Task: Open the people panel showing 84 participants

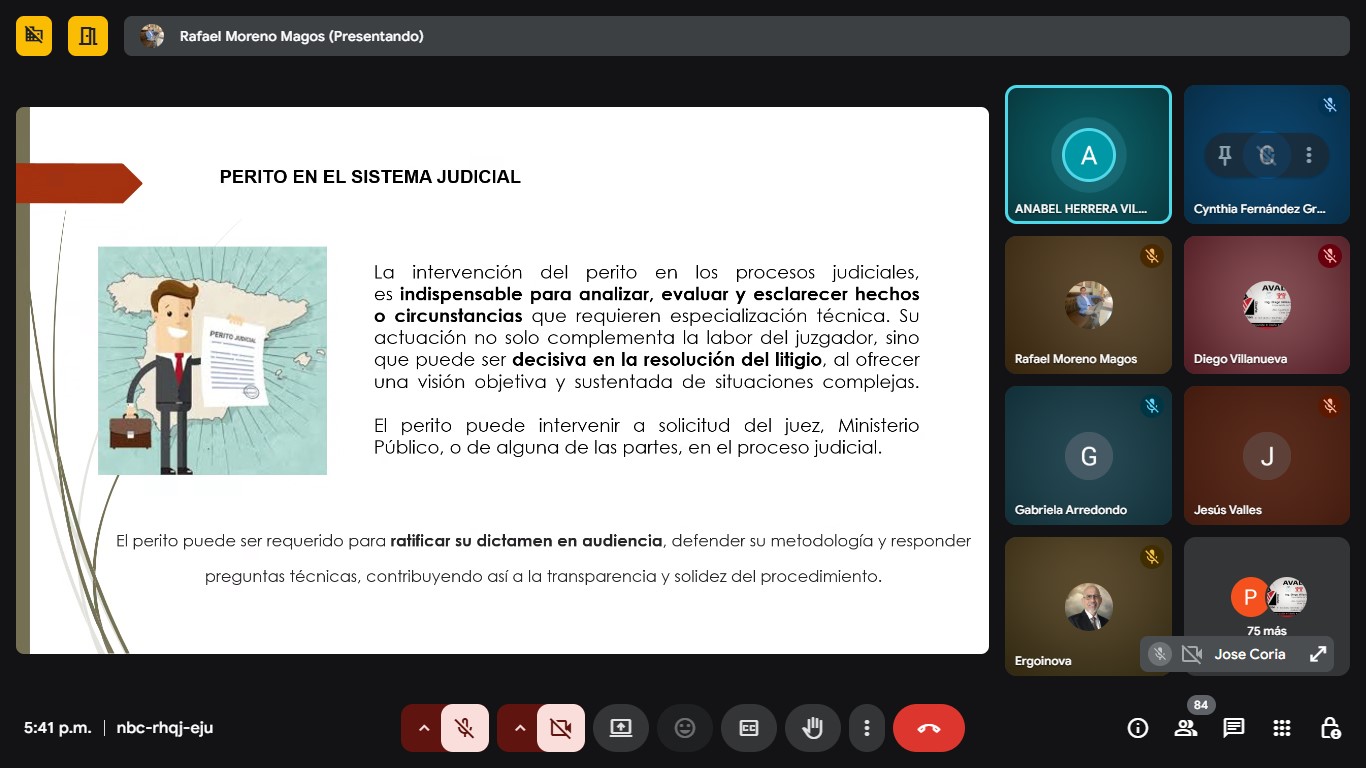Action: pyautogui.click(x=1186, y=728)
